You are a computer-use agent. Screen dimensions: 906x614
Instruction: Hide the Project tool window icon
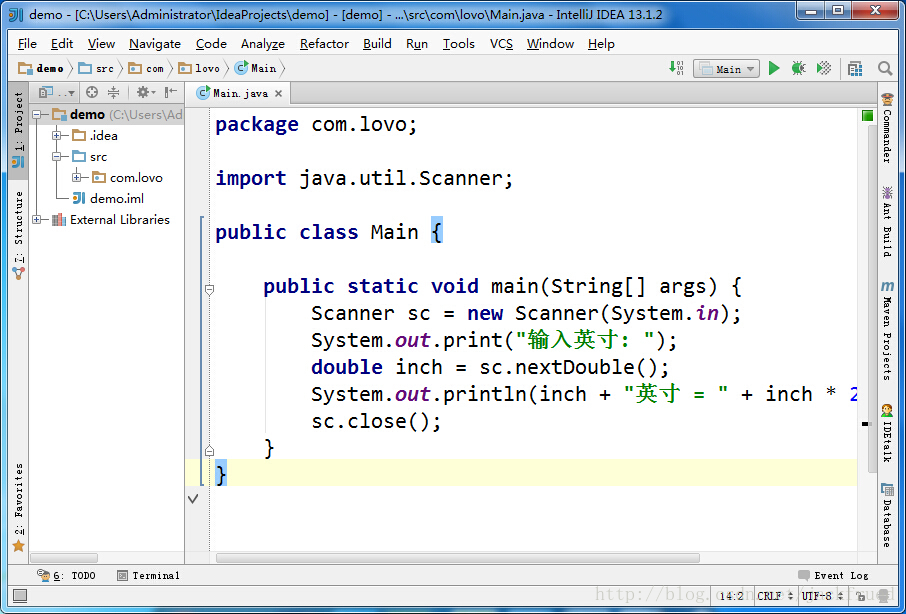[x=171, y=92]
